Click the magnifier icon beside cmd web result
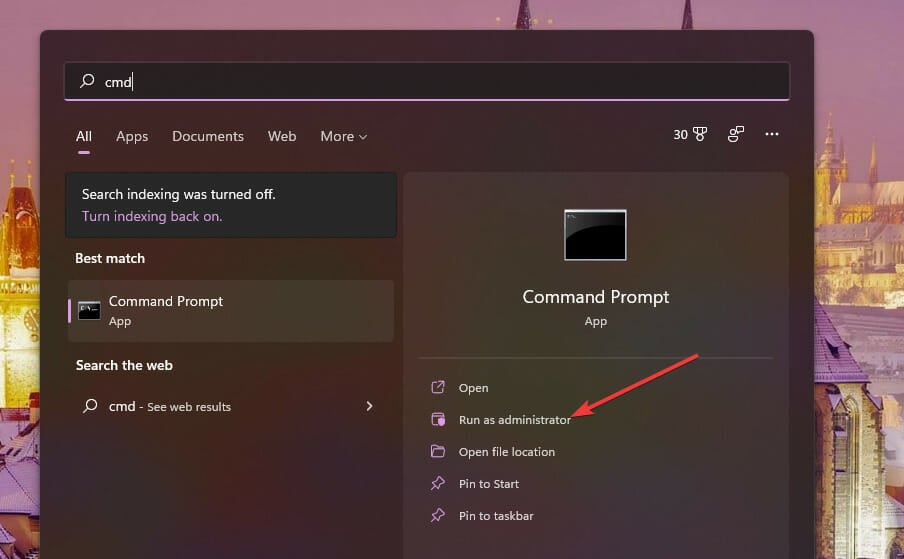Viewport: 904px width, 559px height. click(x=90, y=406)
